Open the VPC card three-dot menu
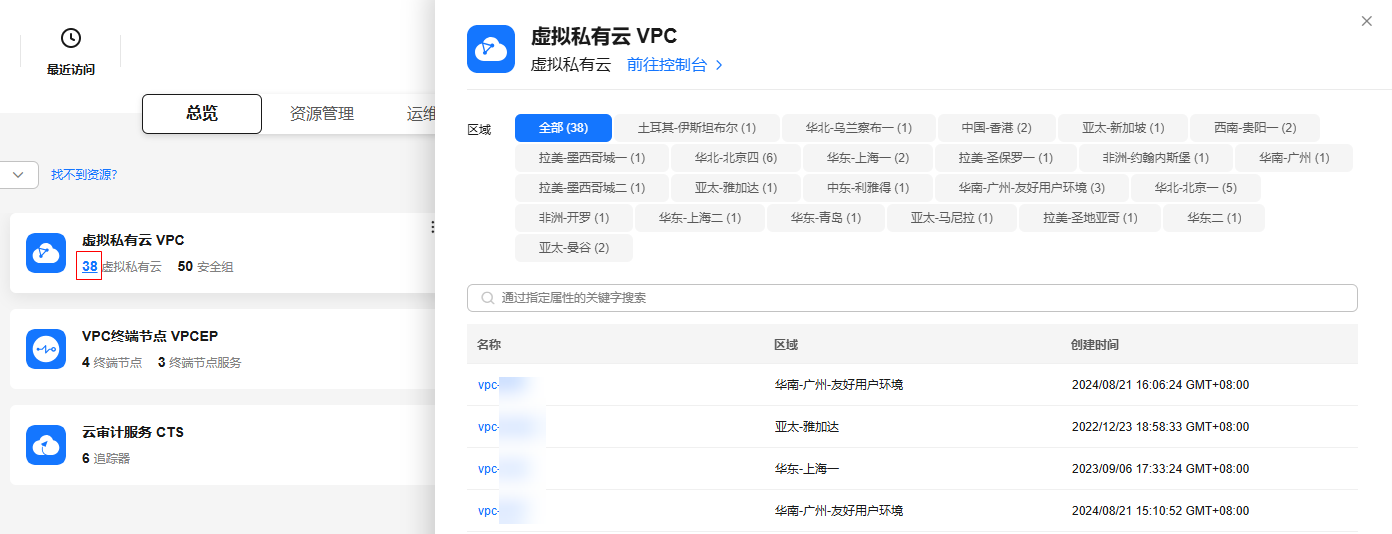This screenshot has width=1392, height=534. (432, 227)
